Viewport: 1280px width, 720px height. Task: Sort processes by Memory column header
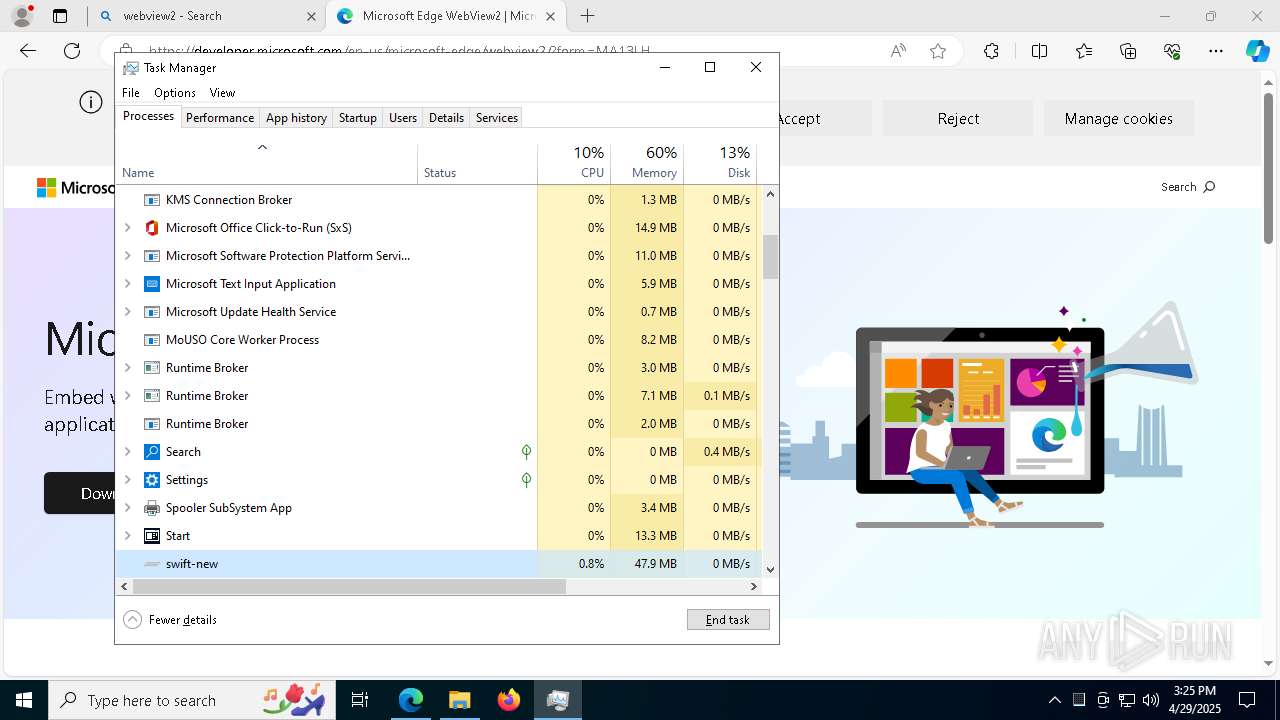point(647,163)
